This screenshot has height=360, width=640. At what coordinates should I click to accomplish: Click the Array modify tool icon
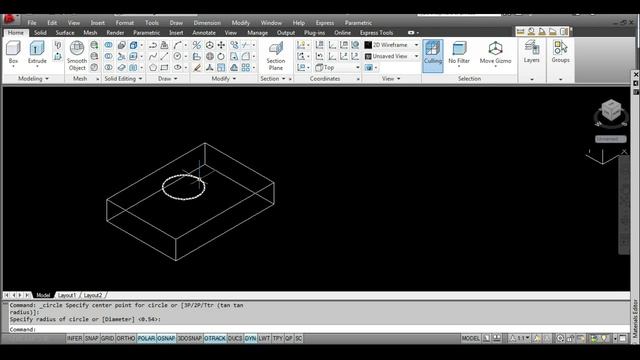point(246,68)
